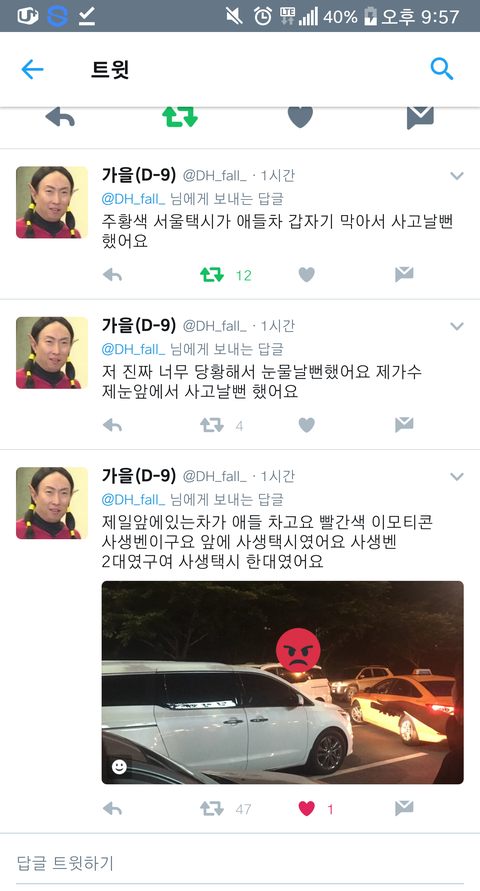The image size is (480, 891).
Task: Reply to the orange Seoul taxi tweet
Action: point(112,276)
